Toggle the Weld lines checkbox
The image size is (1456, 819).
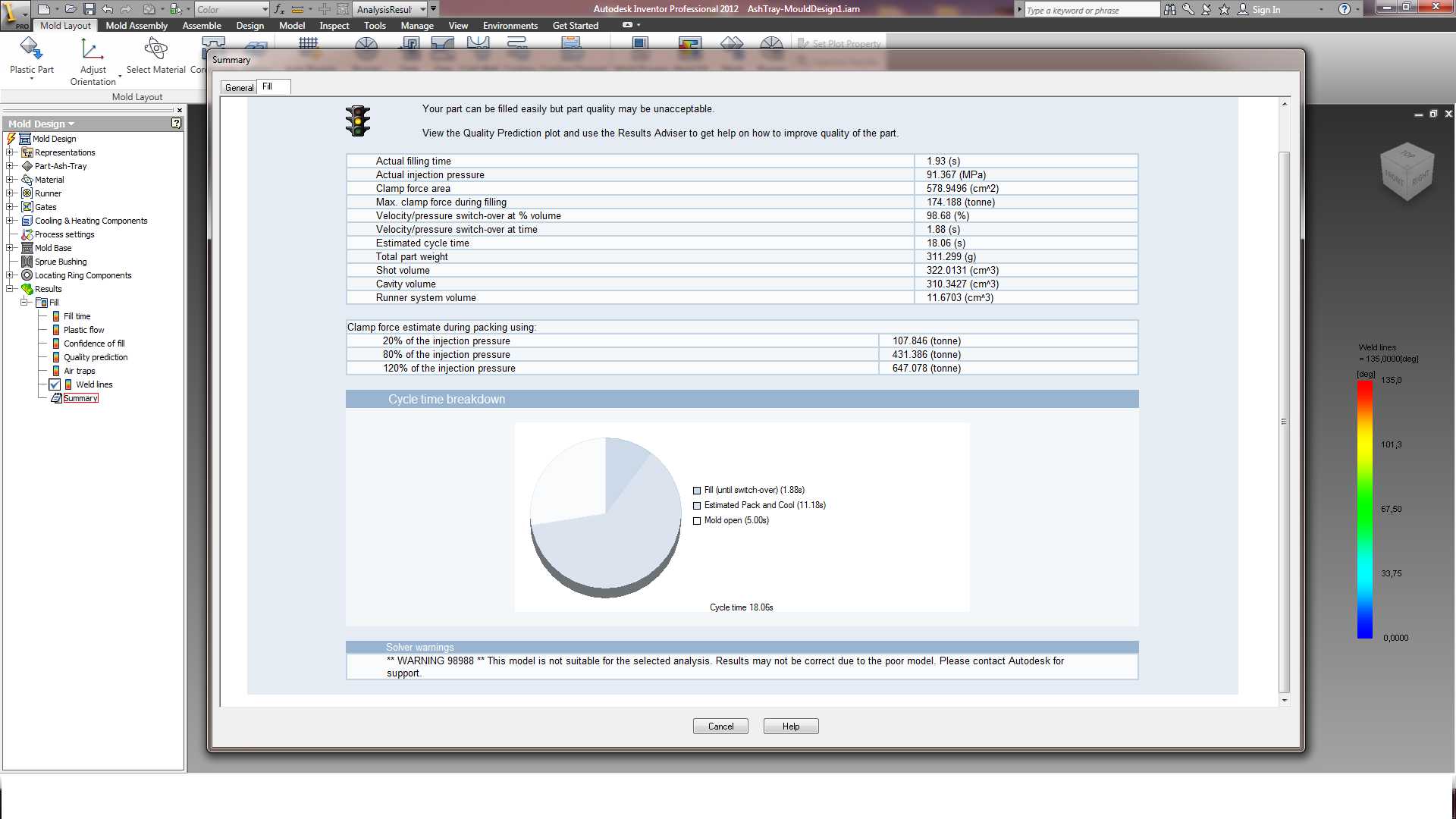pyautogui.click(x=55, y=384)
